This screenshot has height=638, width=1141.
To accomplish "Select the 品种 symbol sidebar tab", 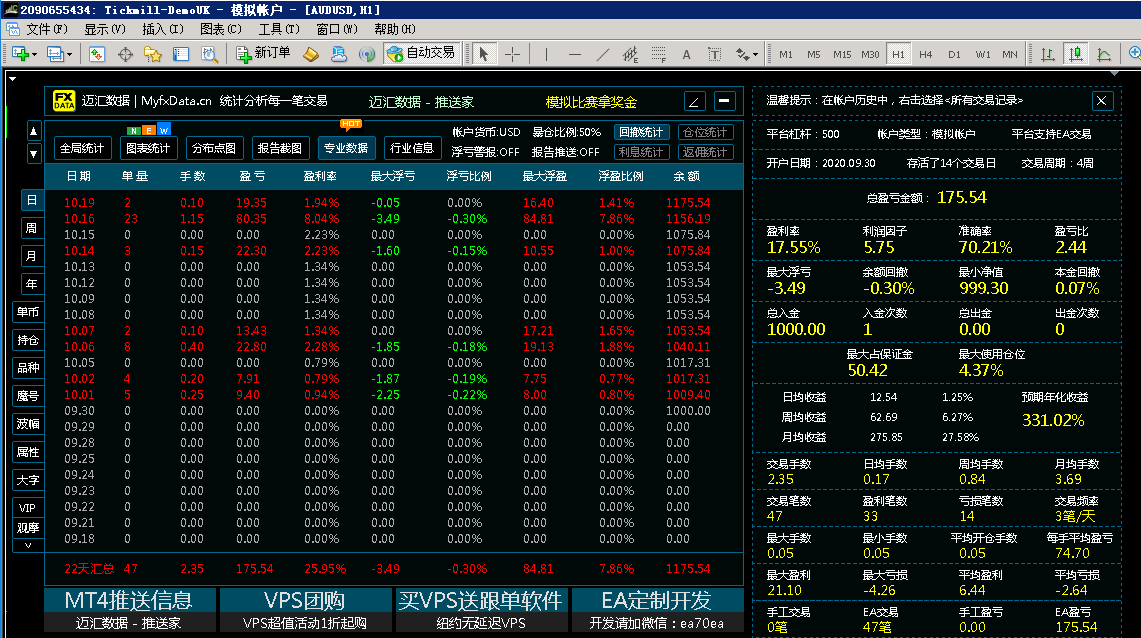I will pyautogui.click(x=28, y=367).
